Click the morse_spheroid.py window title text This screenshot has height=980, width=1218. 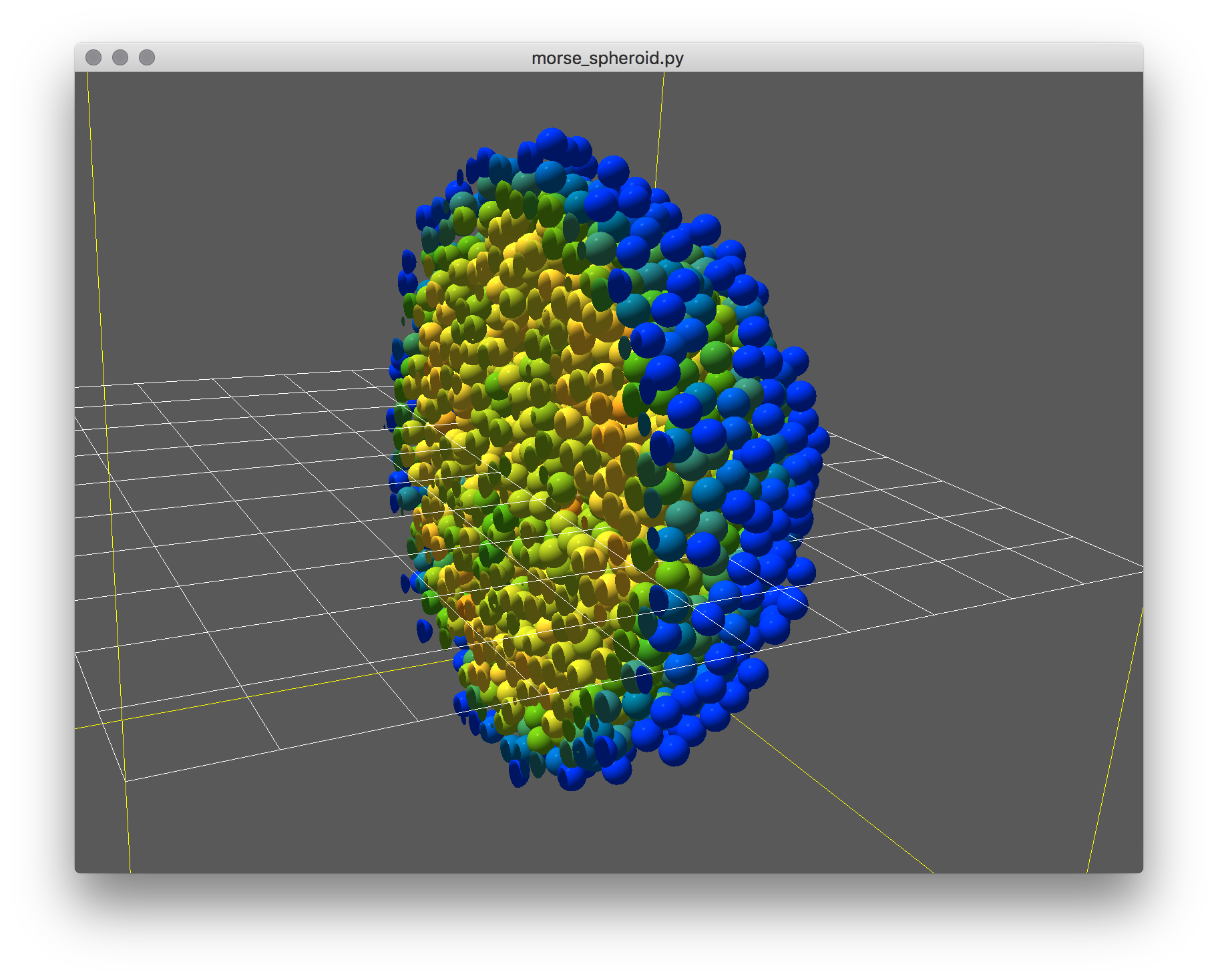(607, 58)
